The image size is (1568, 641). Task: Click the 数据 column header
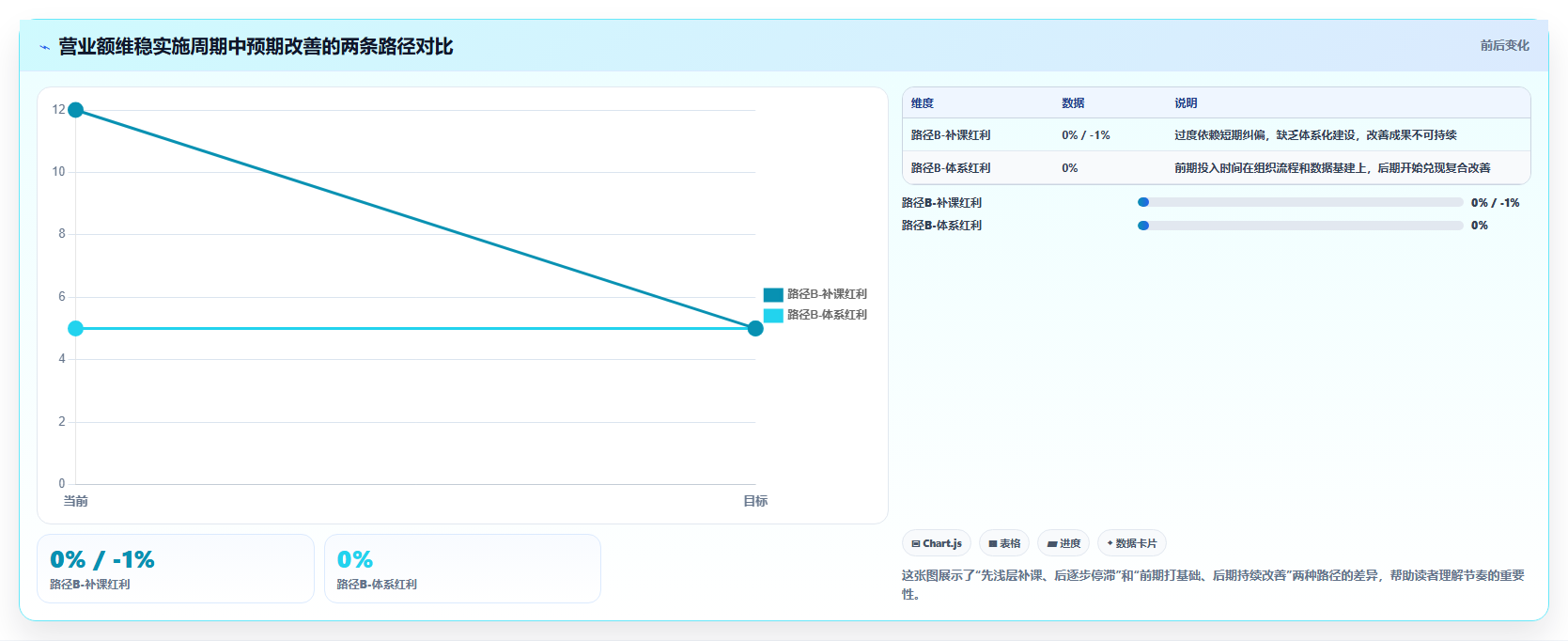[1074, 103]
